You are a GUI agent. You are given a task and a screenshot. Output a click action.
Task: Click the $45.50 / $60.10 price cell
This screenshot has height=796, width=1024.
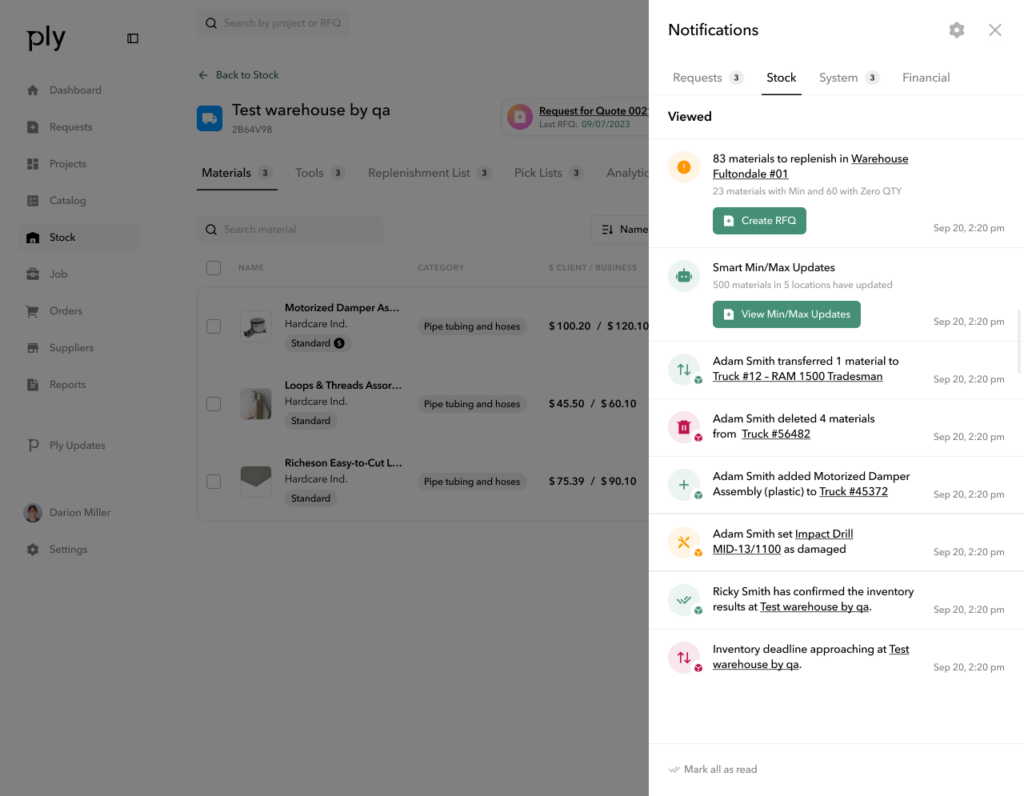[x=592, y=404]
